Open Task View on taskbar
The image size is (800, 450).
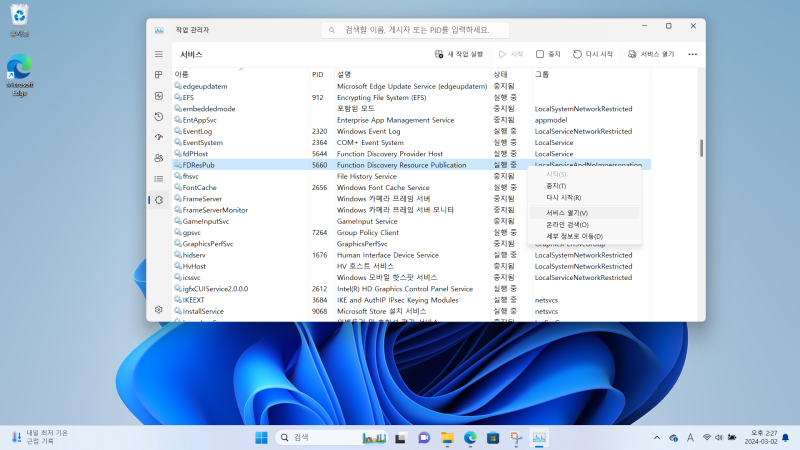401,438
